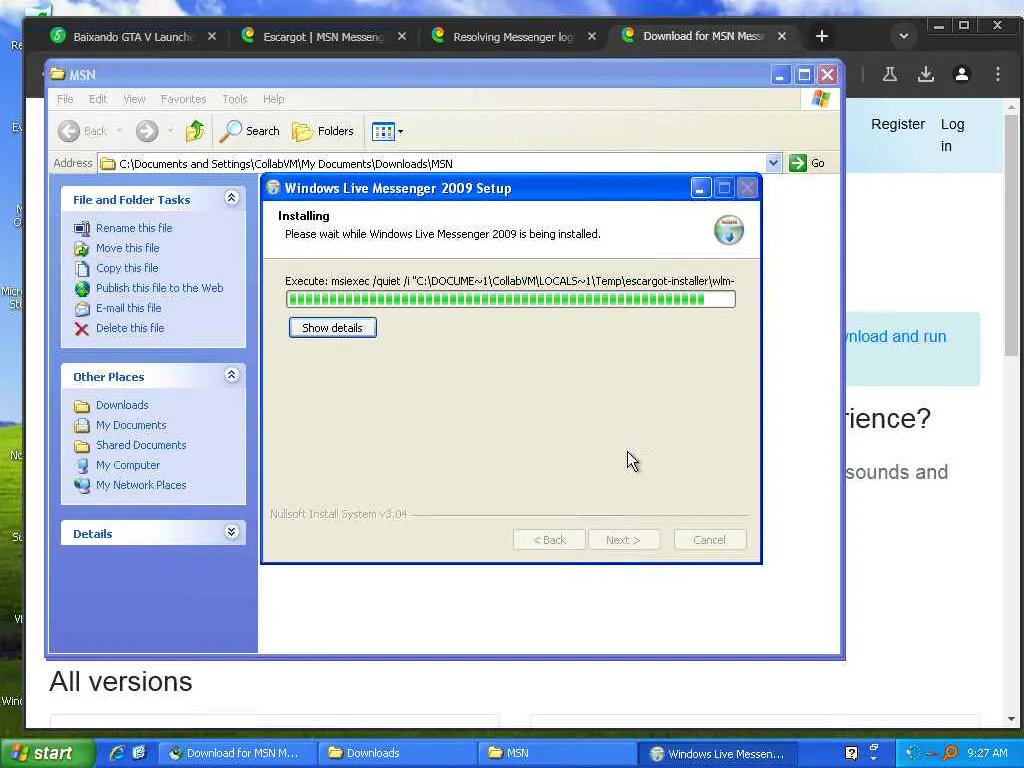Image resolution: width=1024 pixels, height=768 pixels.
Task: Close the Escargot MSN Messenger tab
Action: click(x=402, y=37)
